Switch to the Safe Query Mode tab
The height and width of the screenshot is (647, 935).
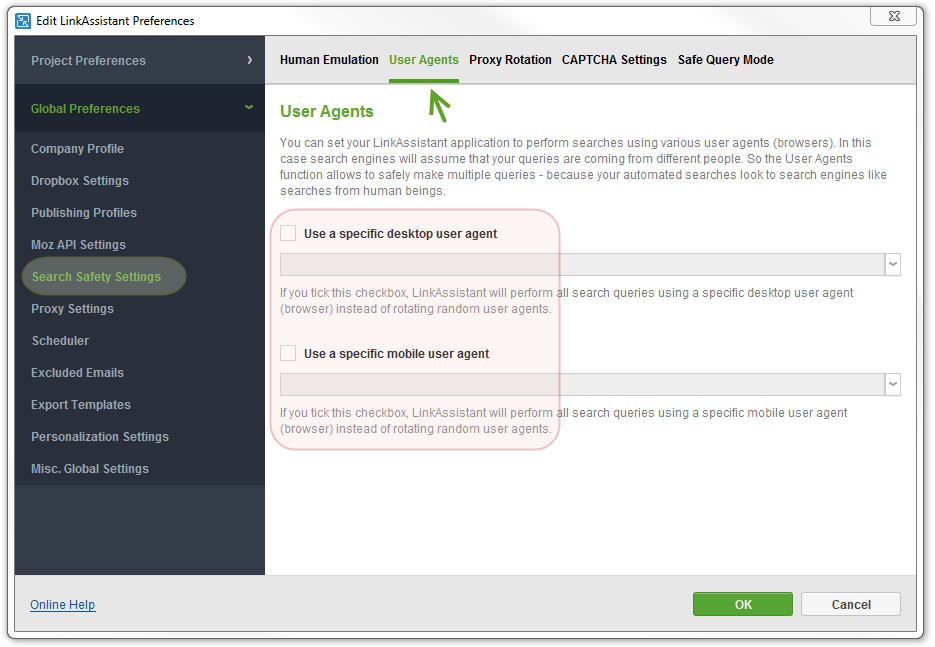pyautogui.click(x=726, y=60)
